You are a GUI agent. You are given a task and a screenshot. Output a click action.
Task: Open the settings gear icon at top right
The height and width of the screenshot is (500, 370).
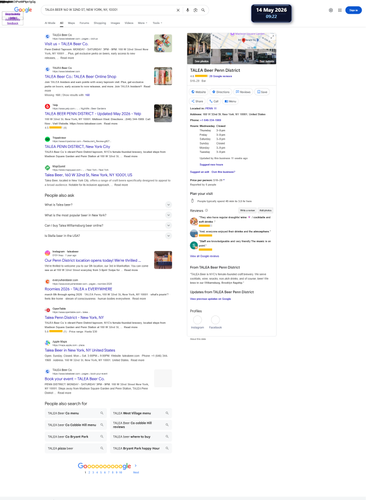coord(331,10)
